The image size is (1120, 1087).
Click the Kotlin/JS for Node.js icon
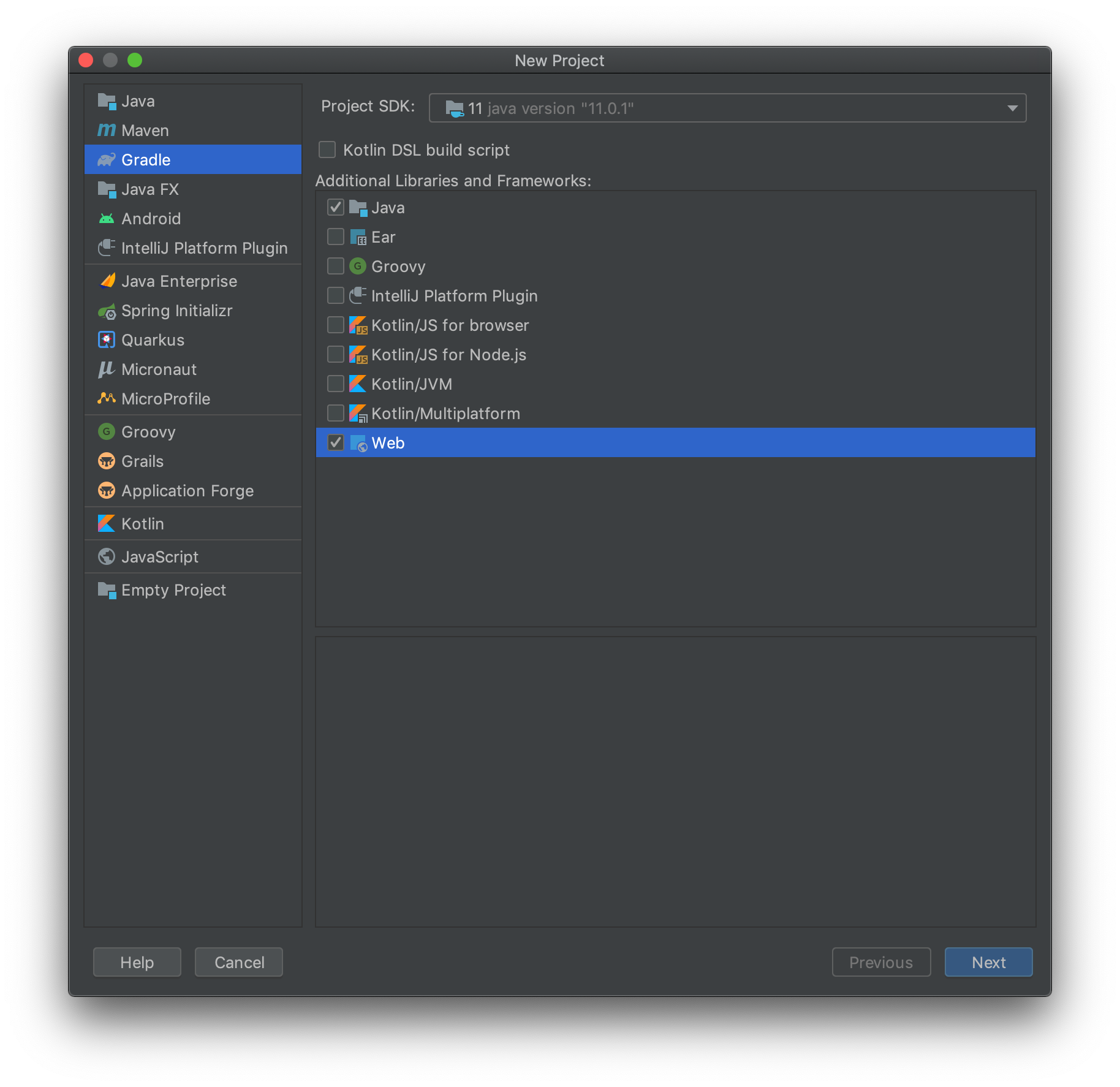[x=358, y=355]
